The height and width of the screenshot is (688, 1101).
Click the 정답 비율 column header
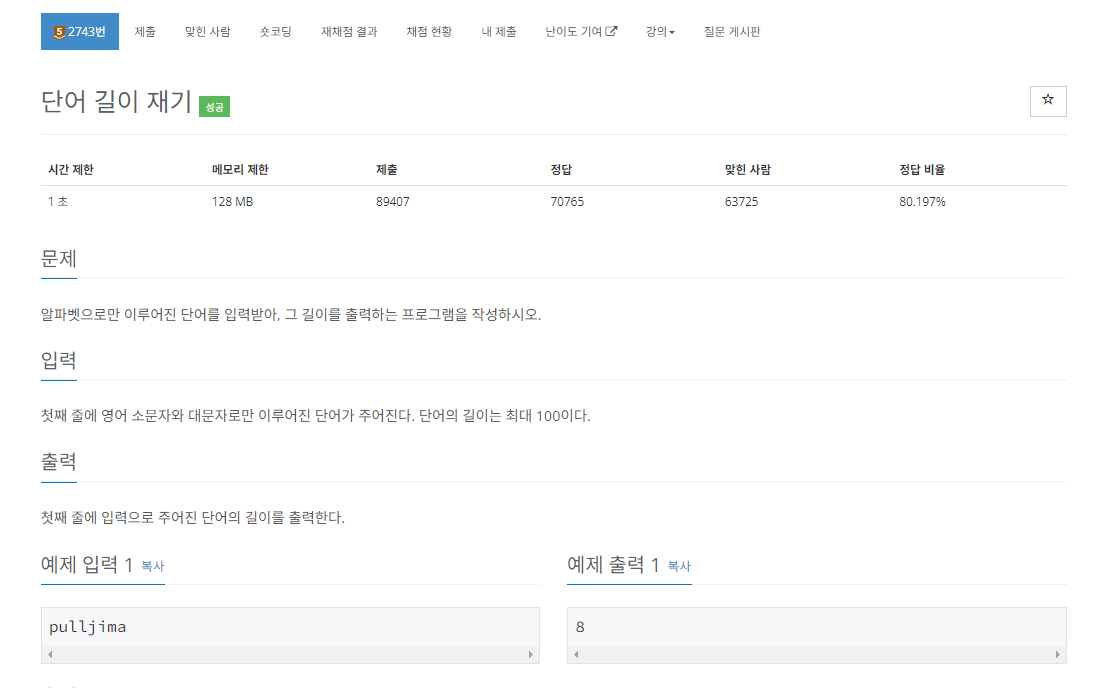tap(922, 169)
